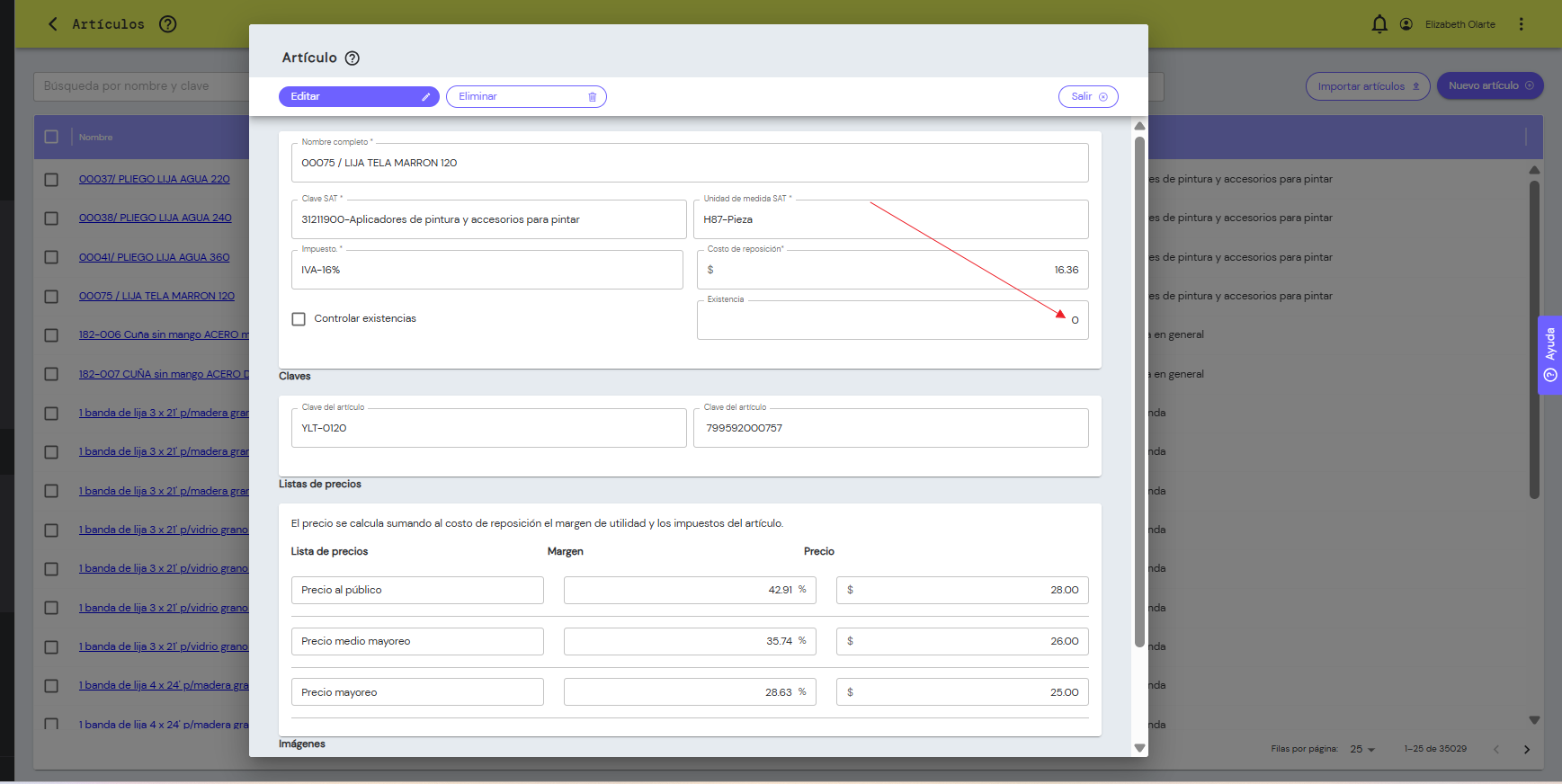Click the Costo de reposición field
The image size is (1562, 784).
[x=892, y=270]
